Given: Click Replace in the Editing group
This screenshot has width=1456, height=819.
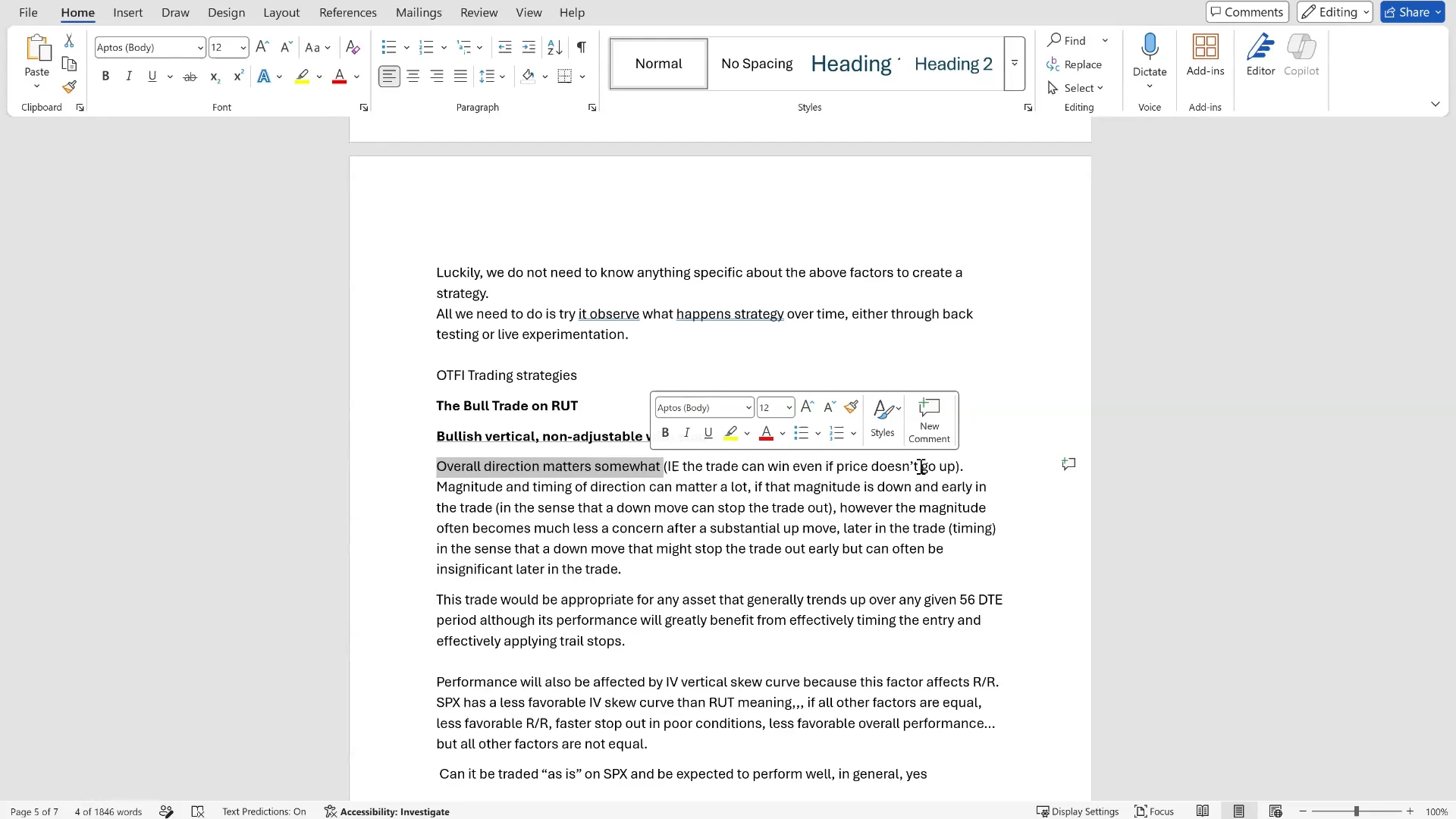Looking at the screenshot, I should point(1075,64).
